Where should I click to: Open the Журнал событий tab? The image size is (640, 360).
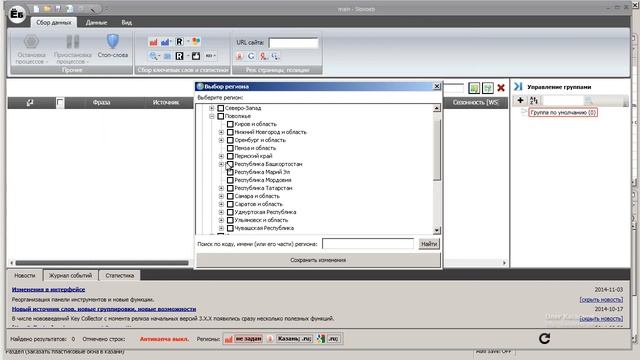[x=70, y=276]
